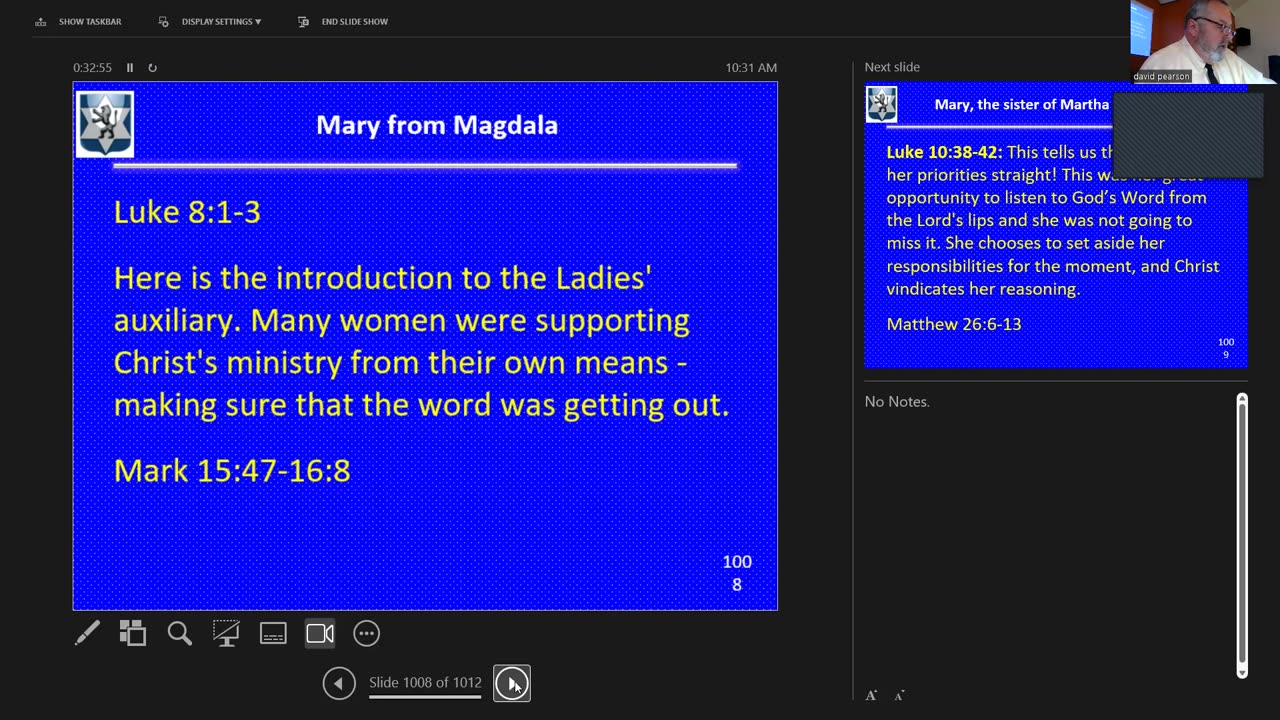Decrease notes text size

pyautogui.click(x=899, y=695)
